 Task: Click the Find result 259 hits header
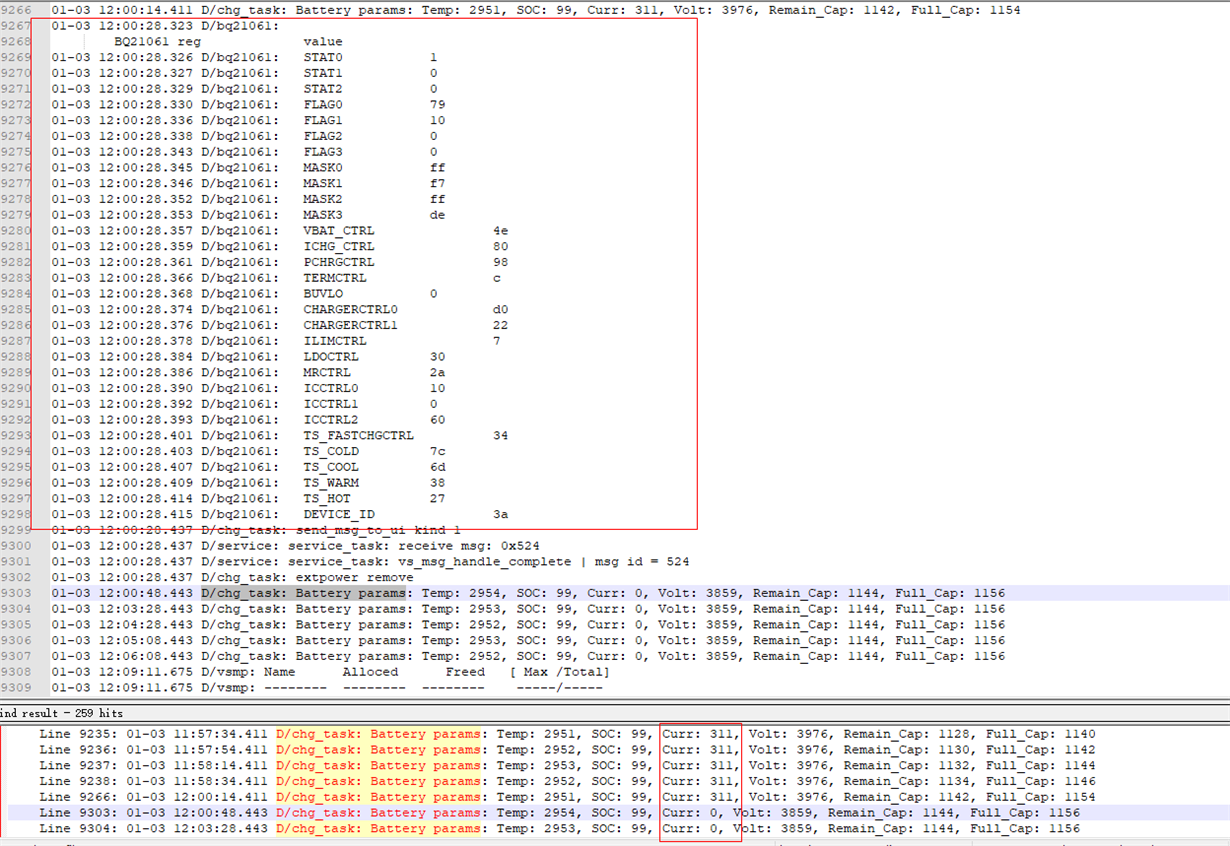pyautogui.click(x=62, y=713)
